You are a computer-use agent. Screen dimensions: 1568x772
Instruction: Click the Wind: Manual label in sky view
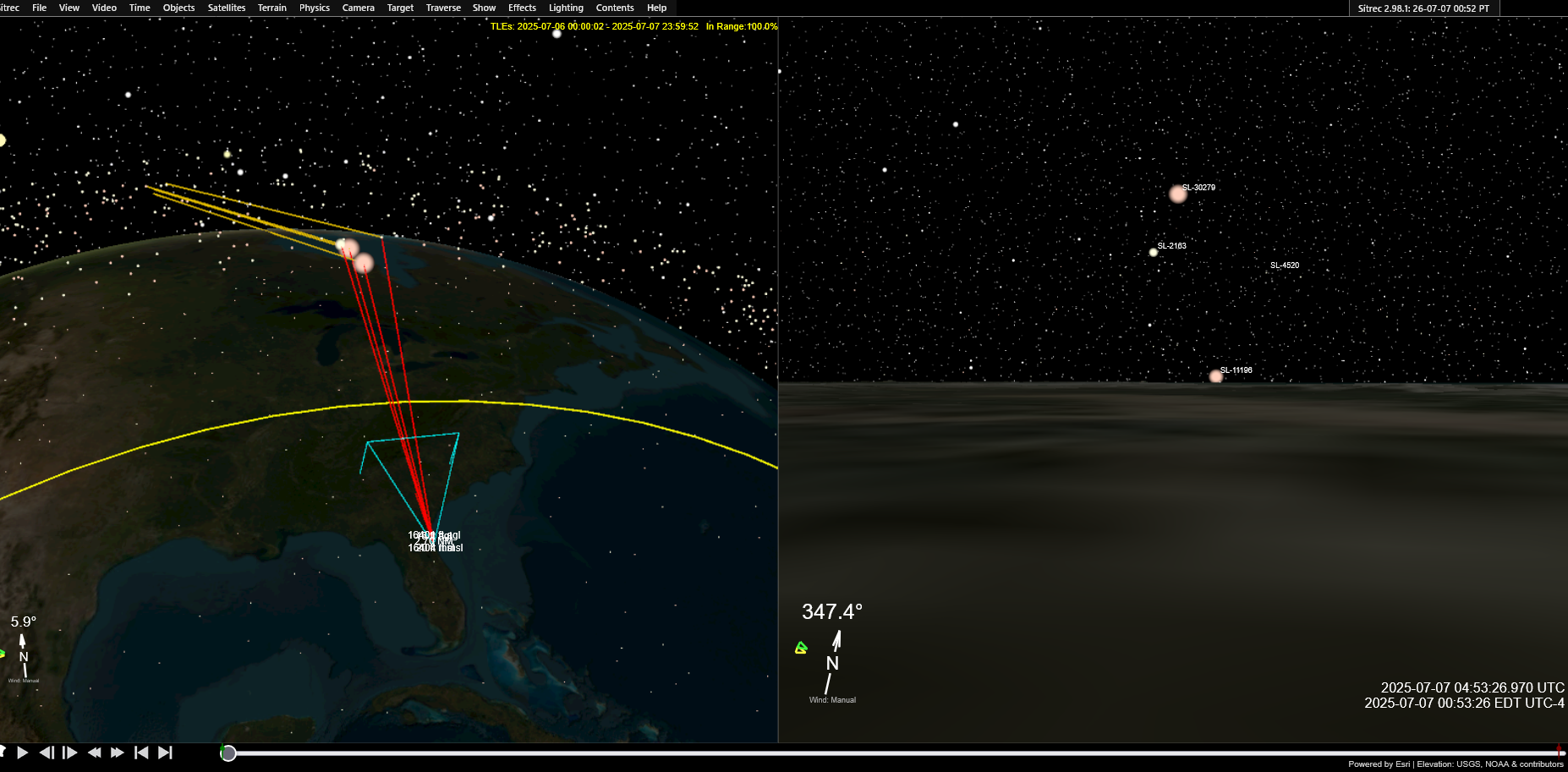pos(832,700)
